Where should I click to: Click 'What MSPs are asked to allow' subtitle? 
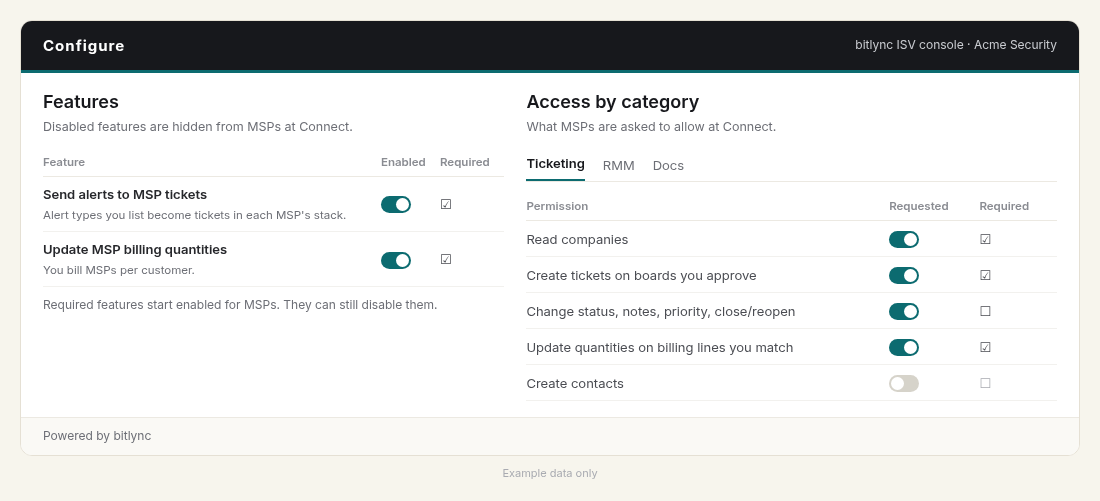point(651,127)
